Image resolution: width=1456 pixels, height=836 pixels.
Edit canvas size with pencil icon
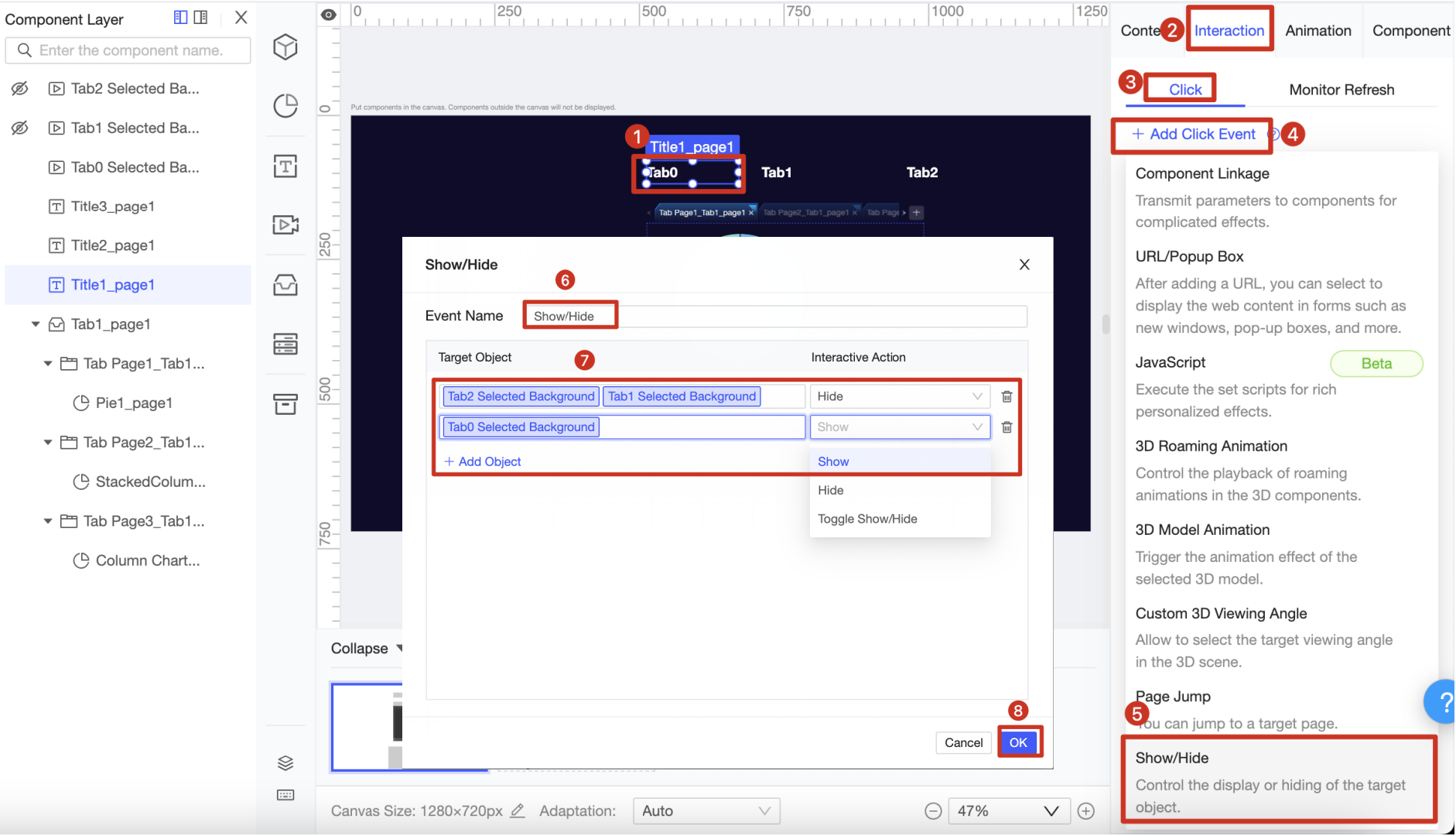click(518, 810)
